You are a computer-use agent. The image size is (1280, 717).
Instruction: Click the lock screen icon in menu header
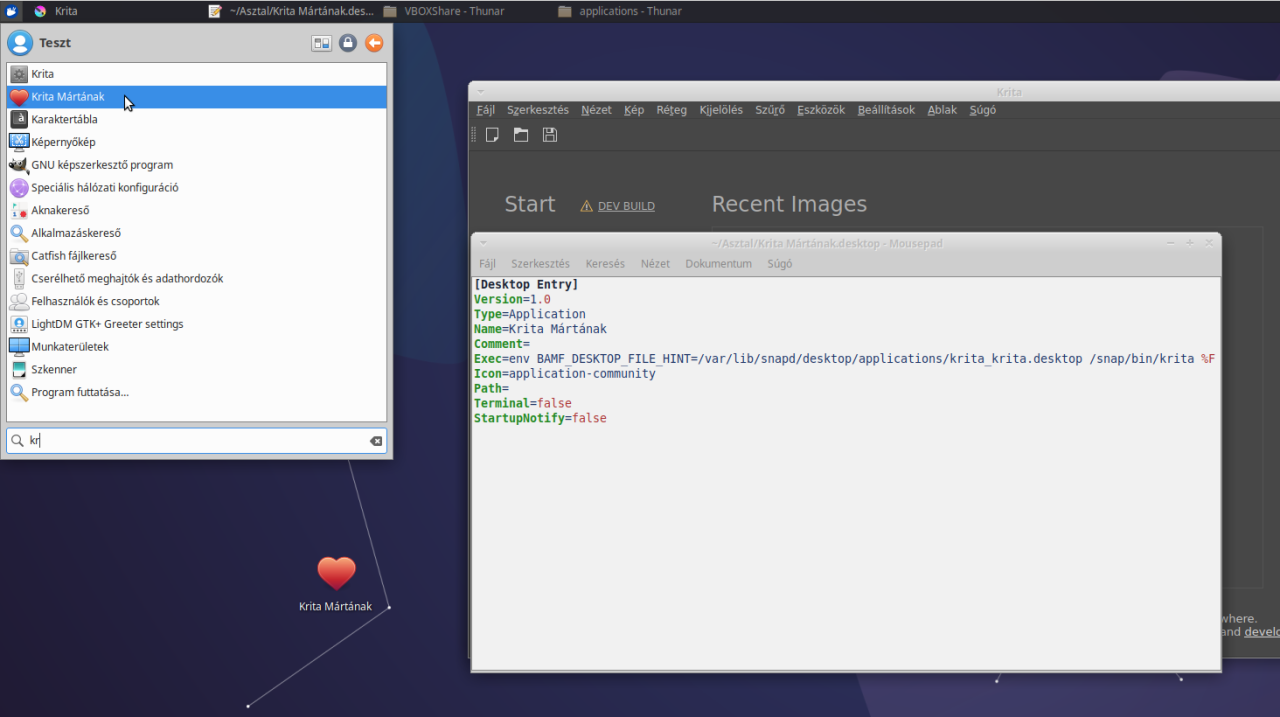(347, 43)
